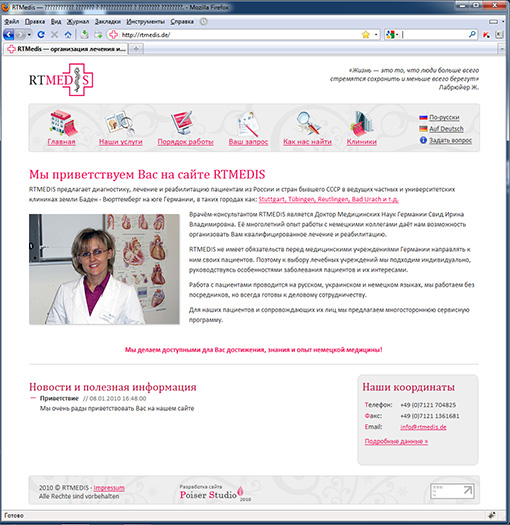Viewport: 510px width, 525px height.
Task: Click the Kaspersky K toolbar icon
Action: [487, 34]
